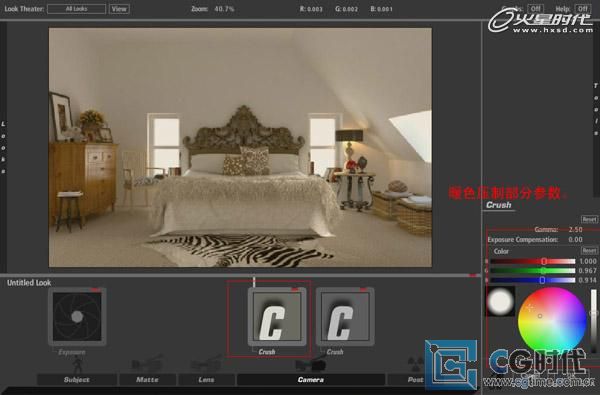Click the camcorder icon above Camera

(x=310, y=364)
